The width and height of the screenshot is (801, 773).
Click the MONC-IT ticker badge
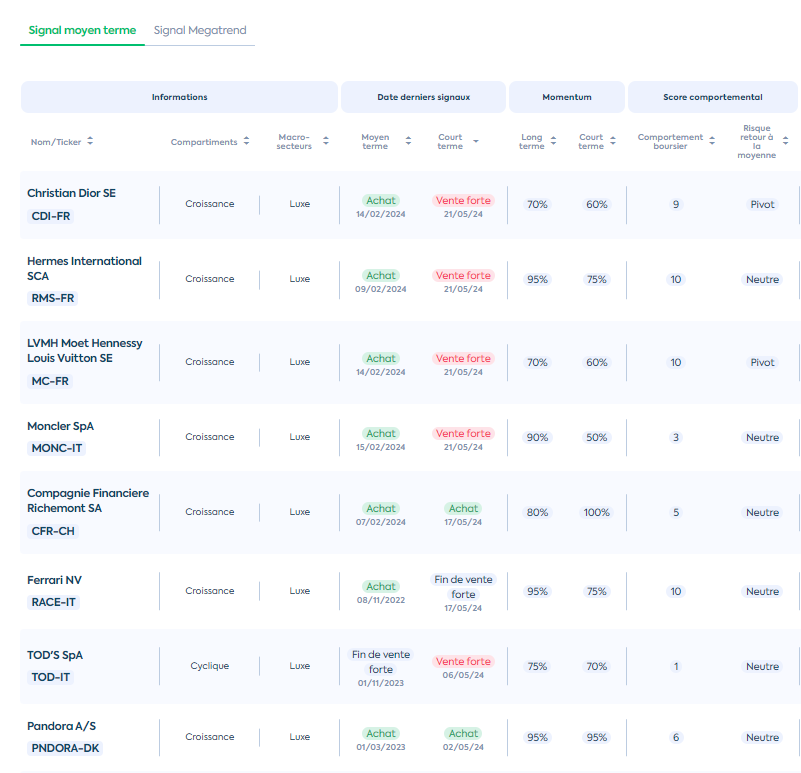(57, 448)
